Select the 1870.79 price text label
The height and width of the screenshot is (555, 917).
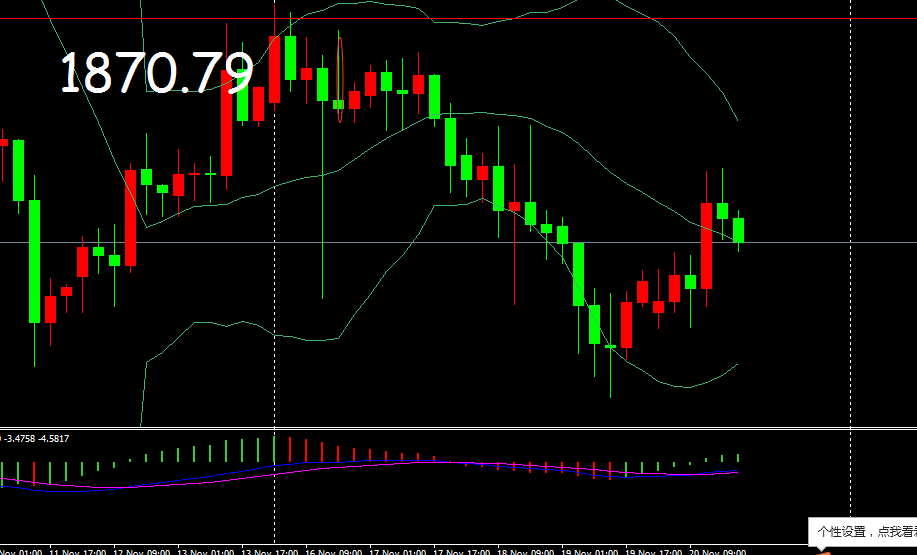(157, 73)
